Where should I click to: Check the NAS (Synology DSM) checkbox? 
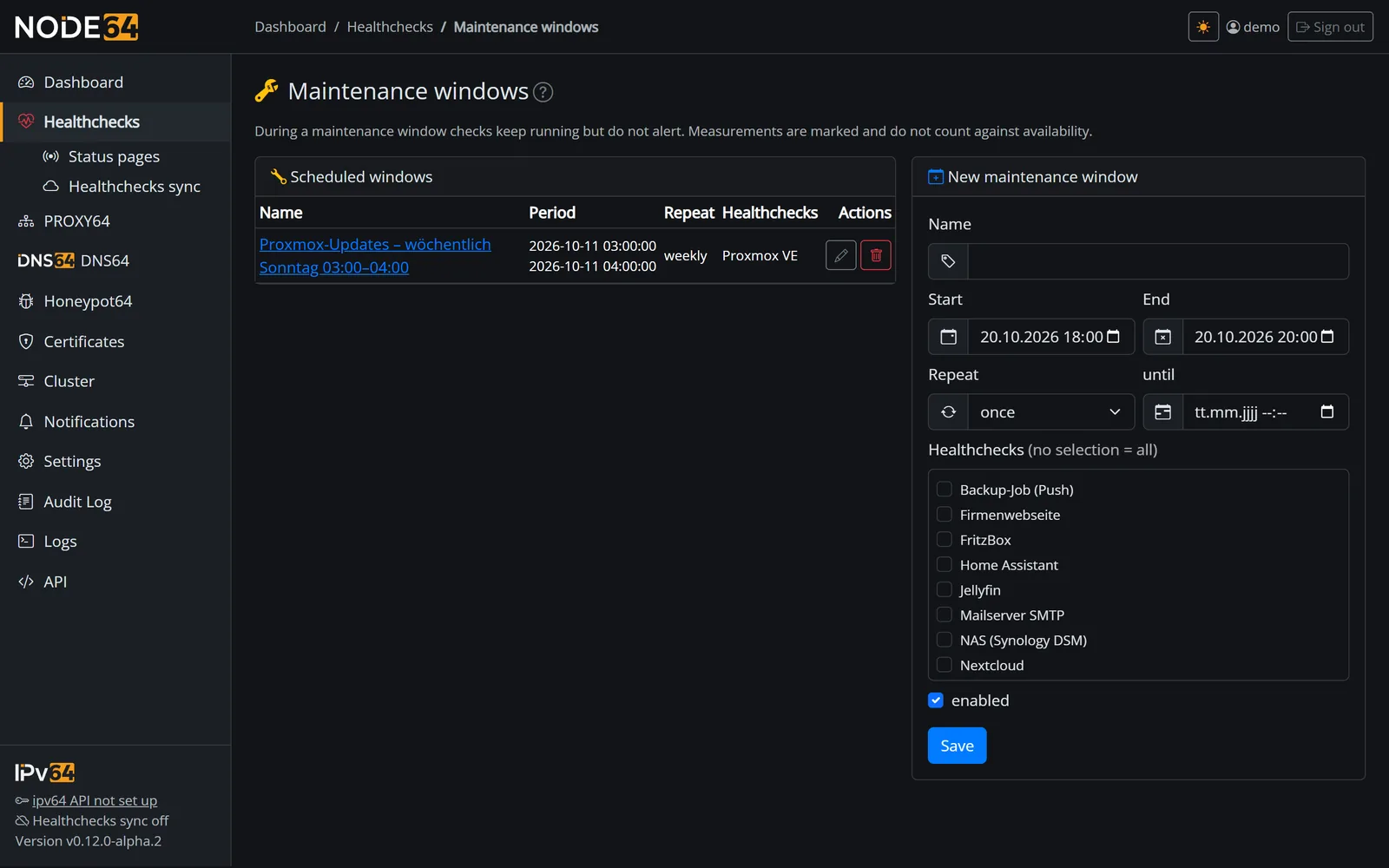[945, 641]
